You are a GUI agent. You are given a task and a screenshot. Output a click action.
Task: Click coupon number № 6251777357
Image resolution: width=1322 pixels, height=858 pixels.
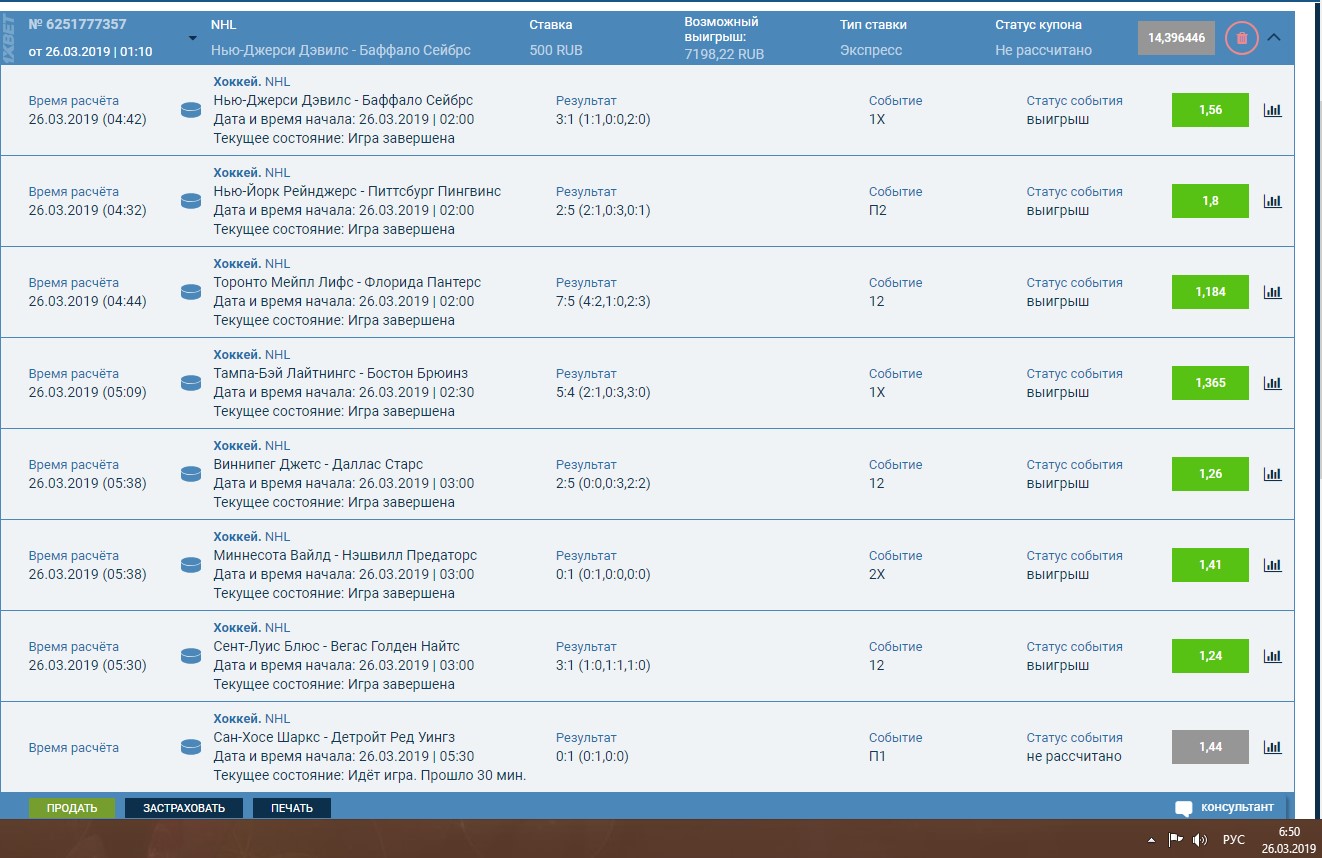[x=77, y=24]
